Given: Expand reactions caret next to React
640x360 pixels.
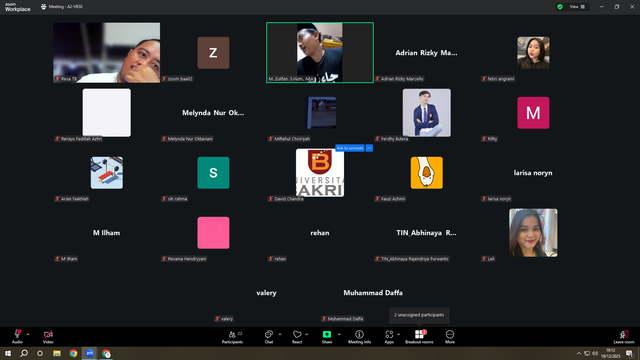Looking at the screenshot, I should pyautogui.click(x=307, y=335).
